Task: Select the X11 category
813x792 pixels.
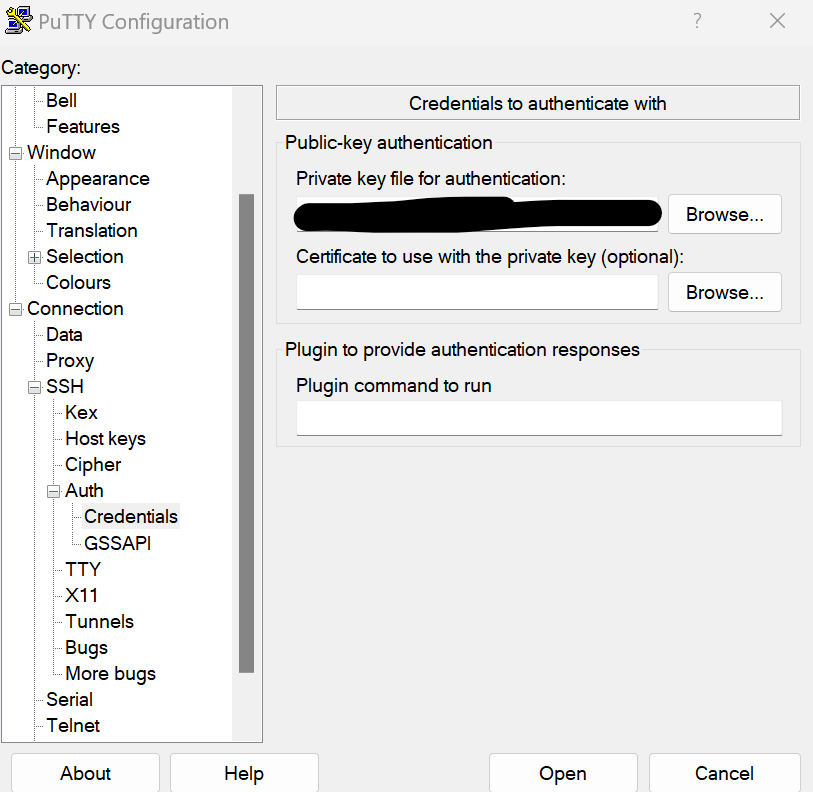Action: (x=81, y=595)
